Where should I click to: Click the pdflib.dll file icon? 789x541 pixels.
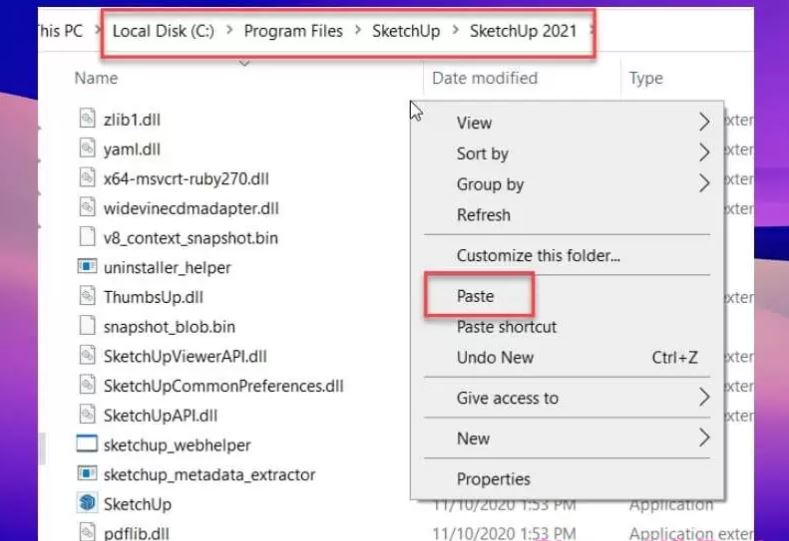click(x=87, y=532)
